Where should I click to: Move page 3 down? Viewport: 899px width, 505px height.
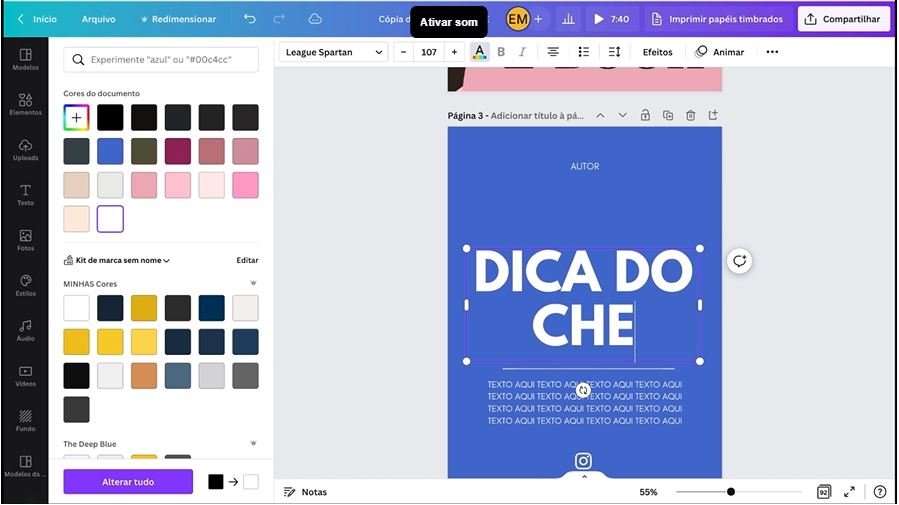click(623, 115)
